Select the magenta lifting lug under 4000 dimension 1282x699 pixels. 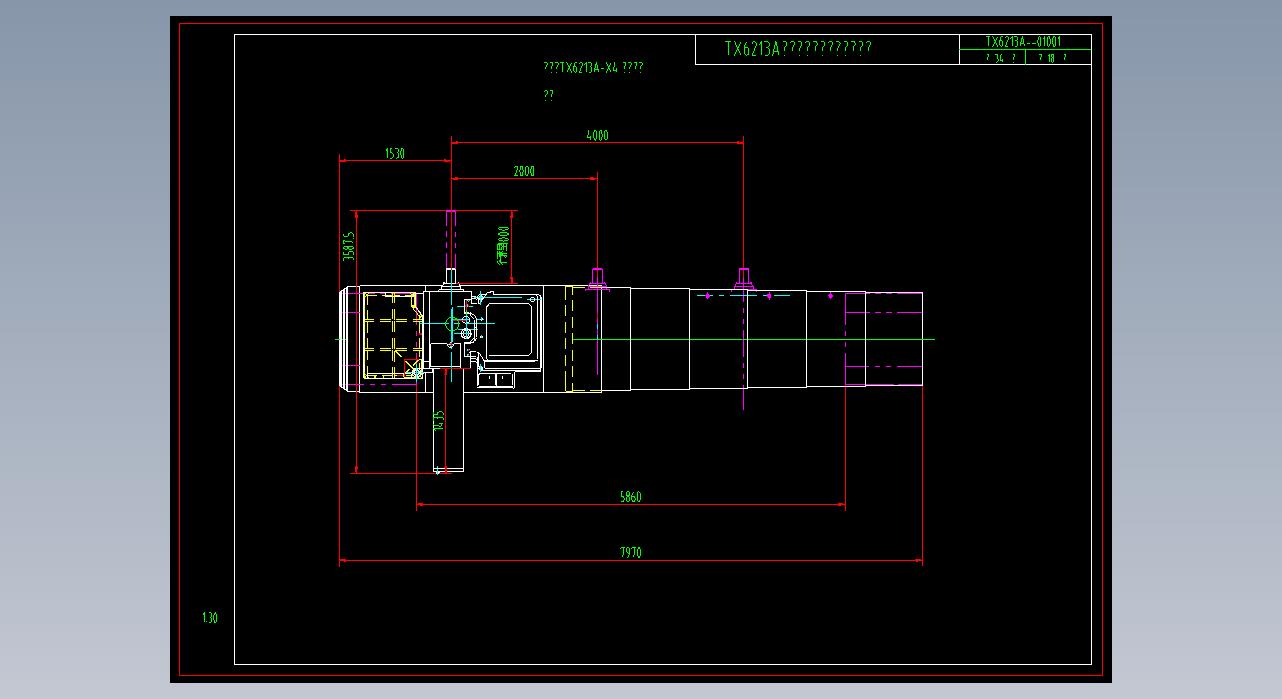click(x=743, y=277)
